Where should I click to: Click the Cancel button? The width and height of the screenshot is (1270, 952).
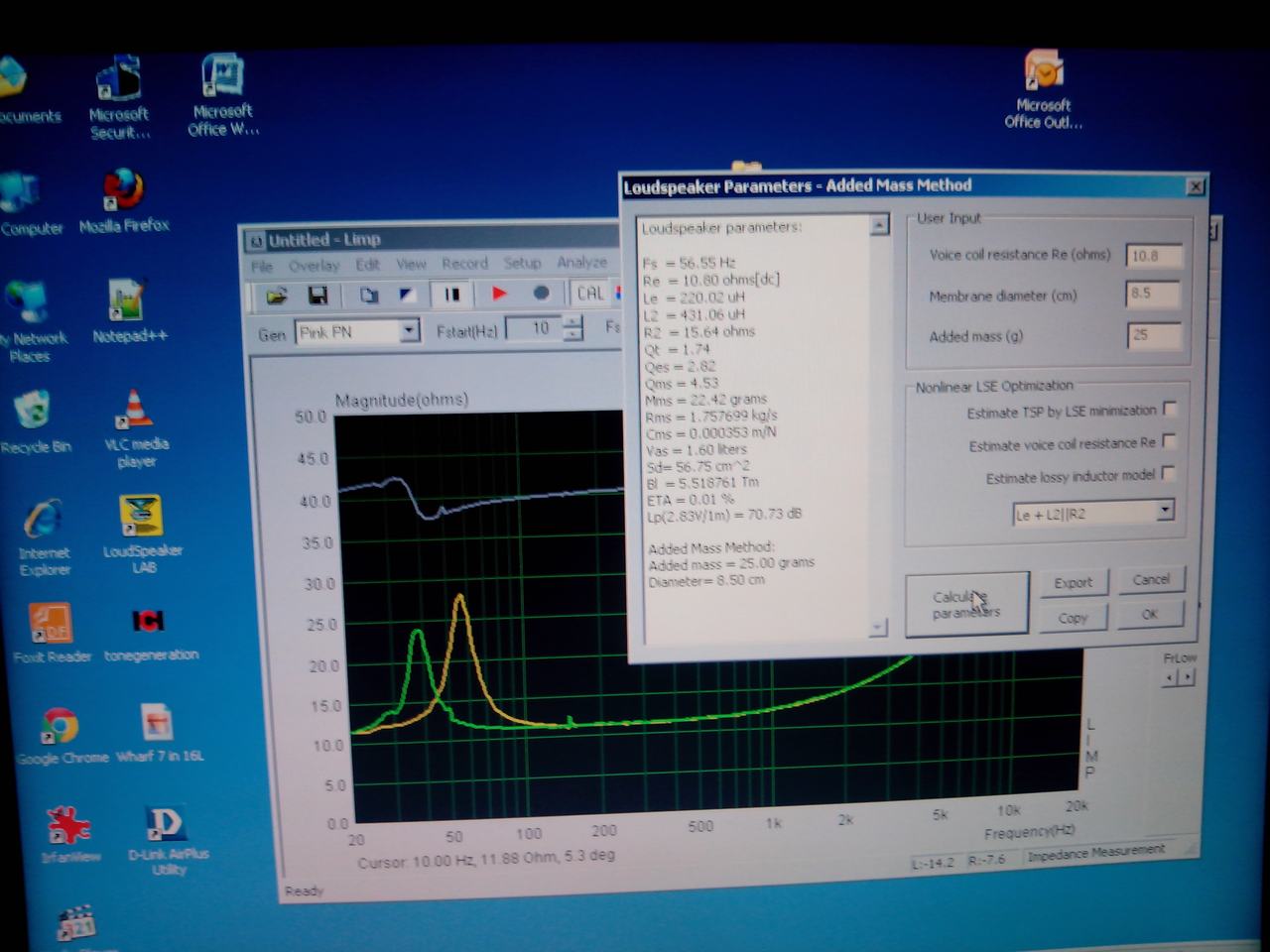pyautogui.click(x=1151, y=580)
